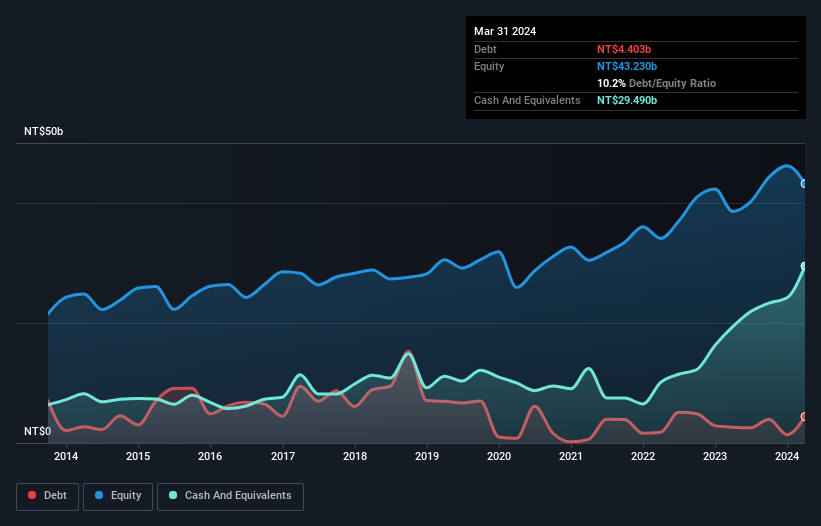Click the Mar 31 2024 tooltip date
The width and height of the screenshot is (821, 526).
505,31
